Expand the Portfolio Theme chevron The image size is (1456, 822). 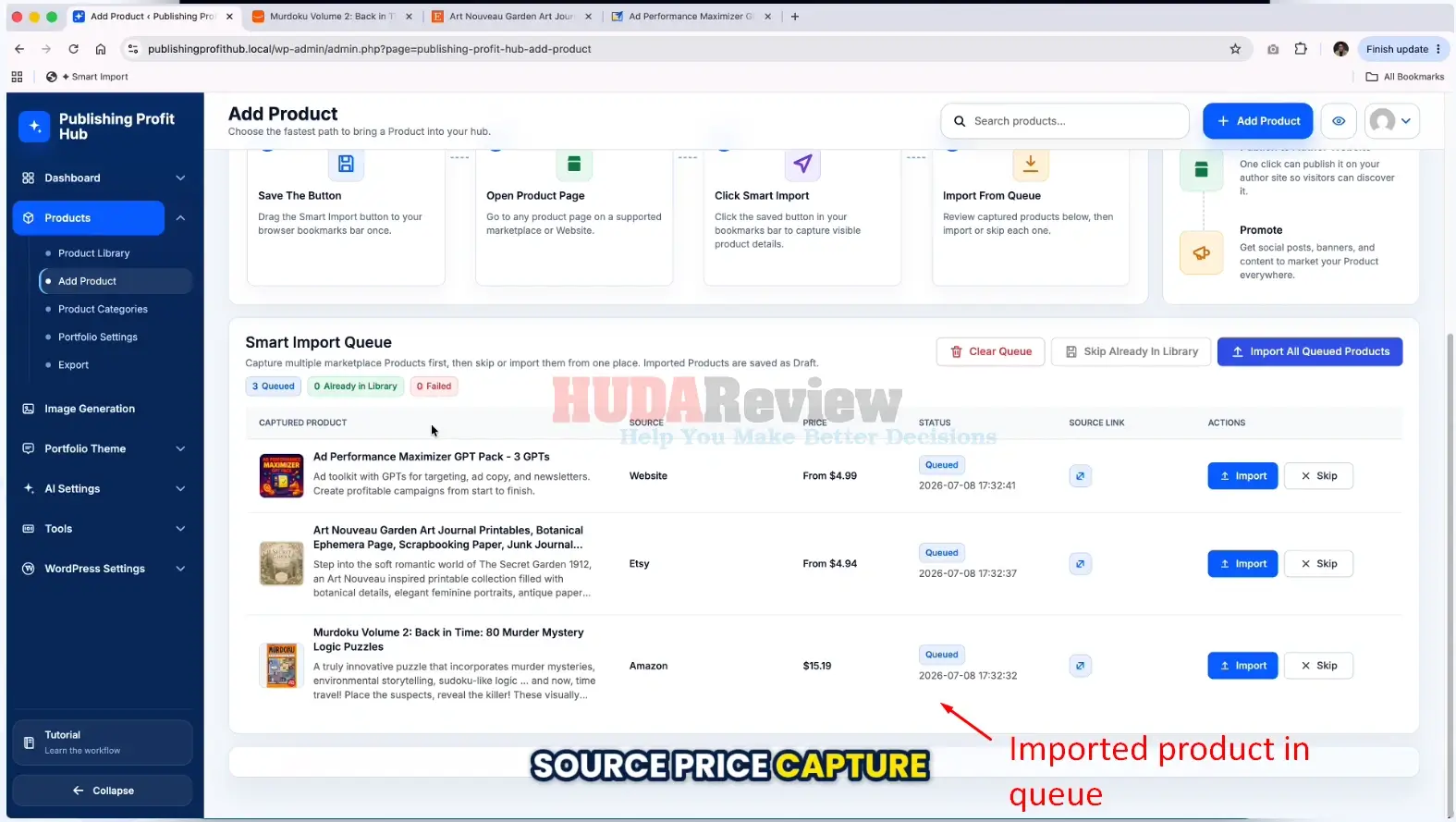(180, 448)
